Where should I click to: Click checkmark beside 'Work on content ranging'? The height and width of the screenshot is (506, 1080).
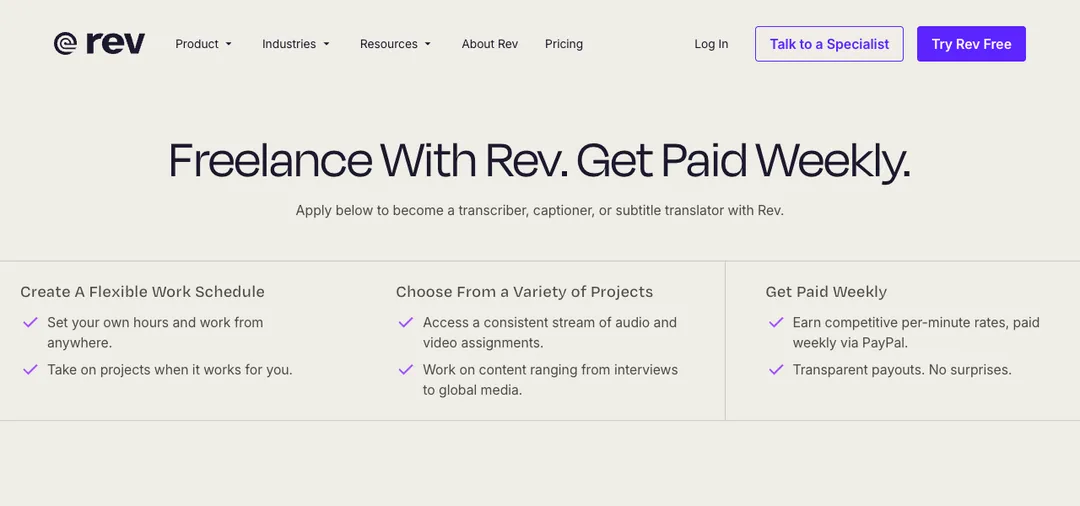(406, 370)
